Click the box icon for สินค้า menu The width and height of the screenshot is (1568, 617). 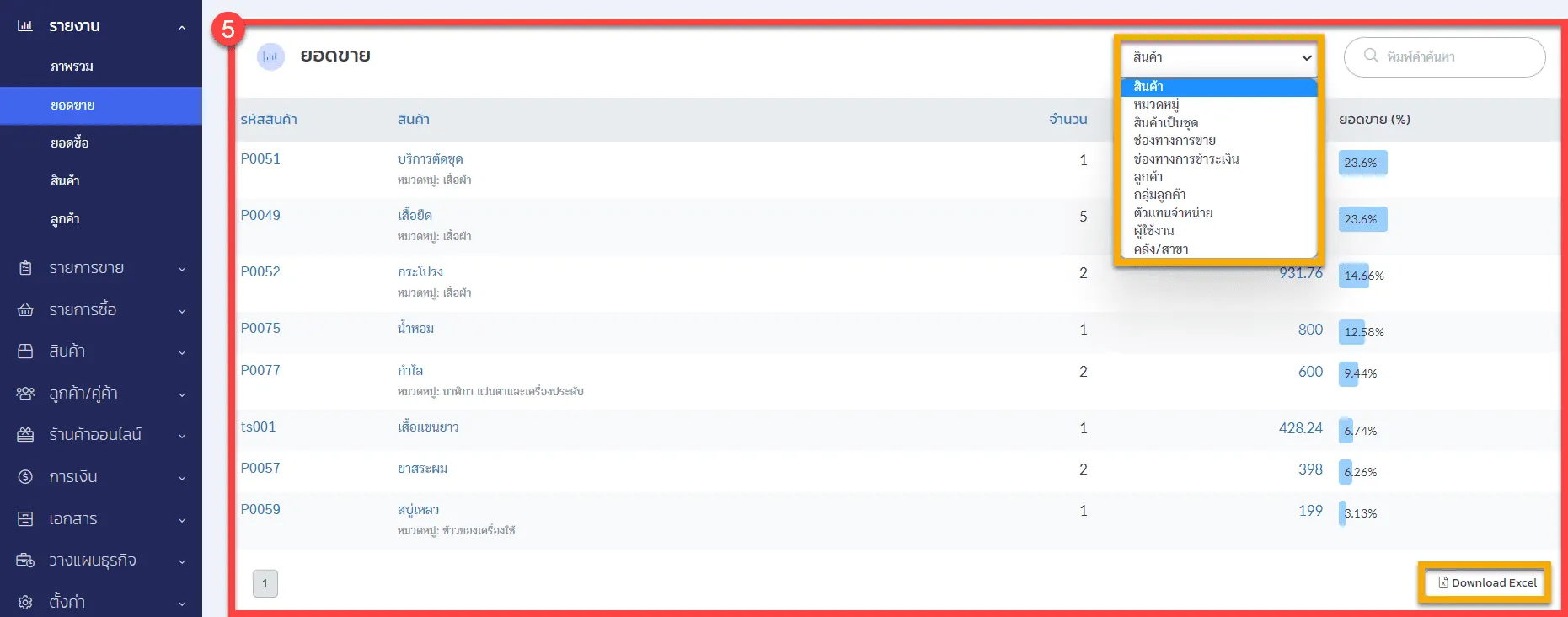[25, 351]
